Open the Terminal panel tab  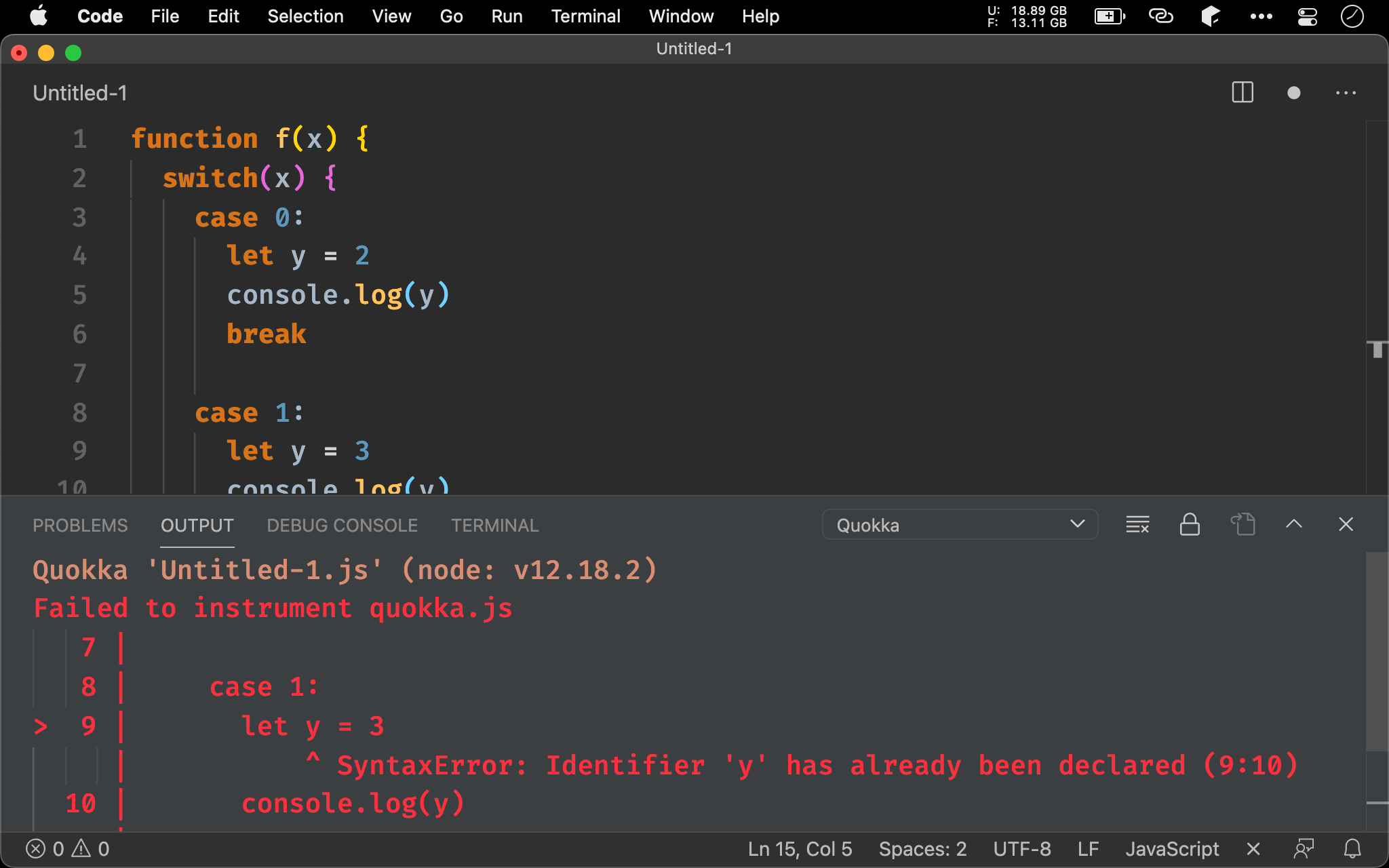[494, 526]
